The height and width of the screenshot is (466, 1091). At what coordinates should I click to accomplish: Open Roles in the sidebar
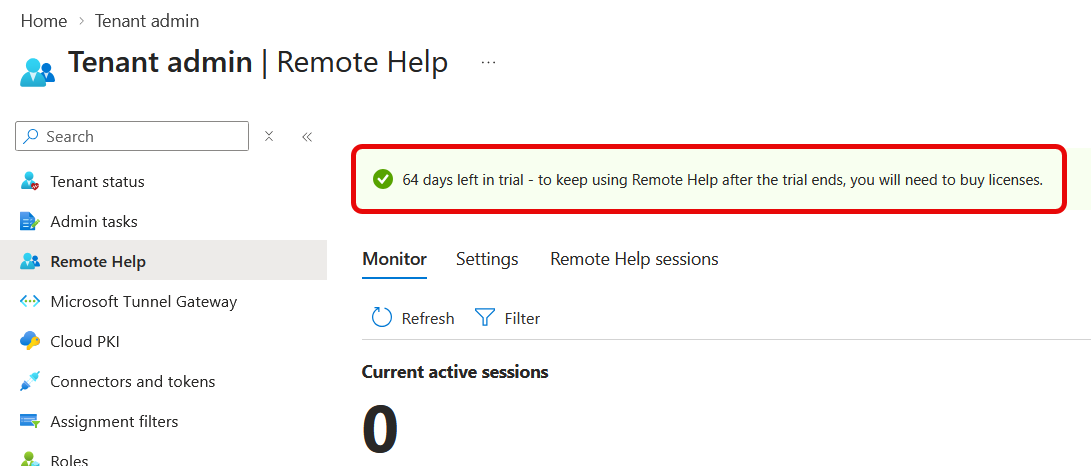[70, 460]
